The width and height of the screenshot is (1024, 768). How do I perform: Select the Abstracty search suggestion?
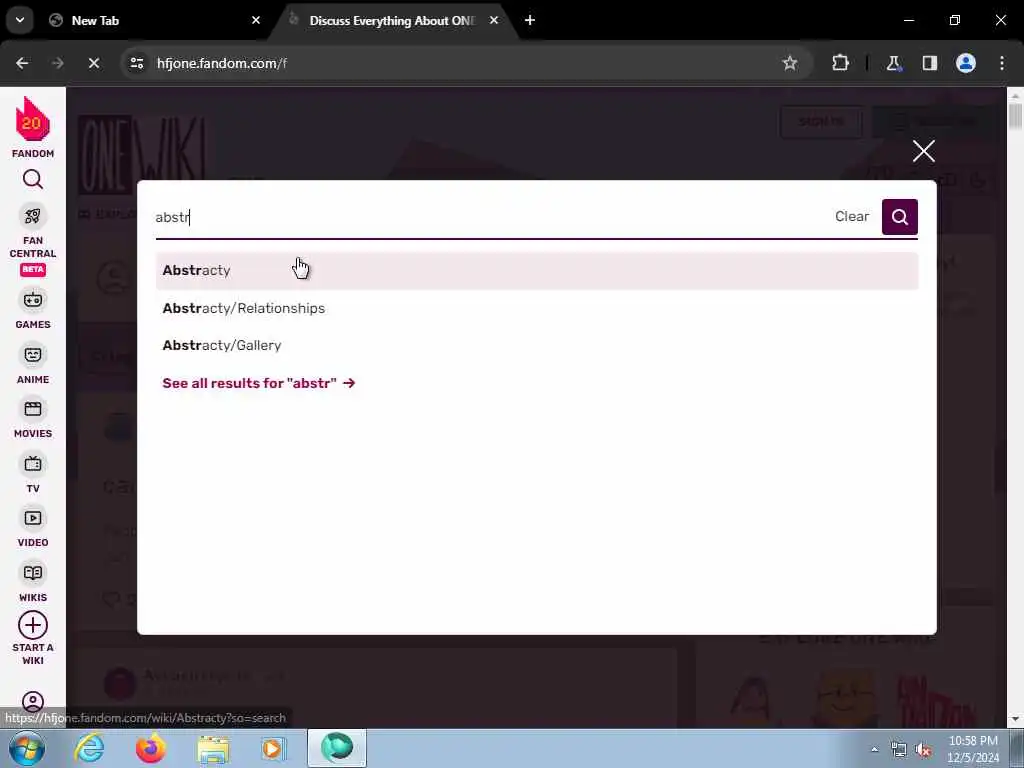[537, 270]
